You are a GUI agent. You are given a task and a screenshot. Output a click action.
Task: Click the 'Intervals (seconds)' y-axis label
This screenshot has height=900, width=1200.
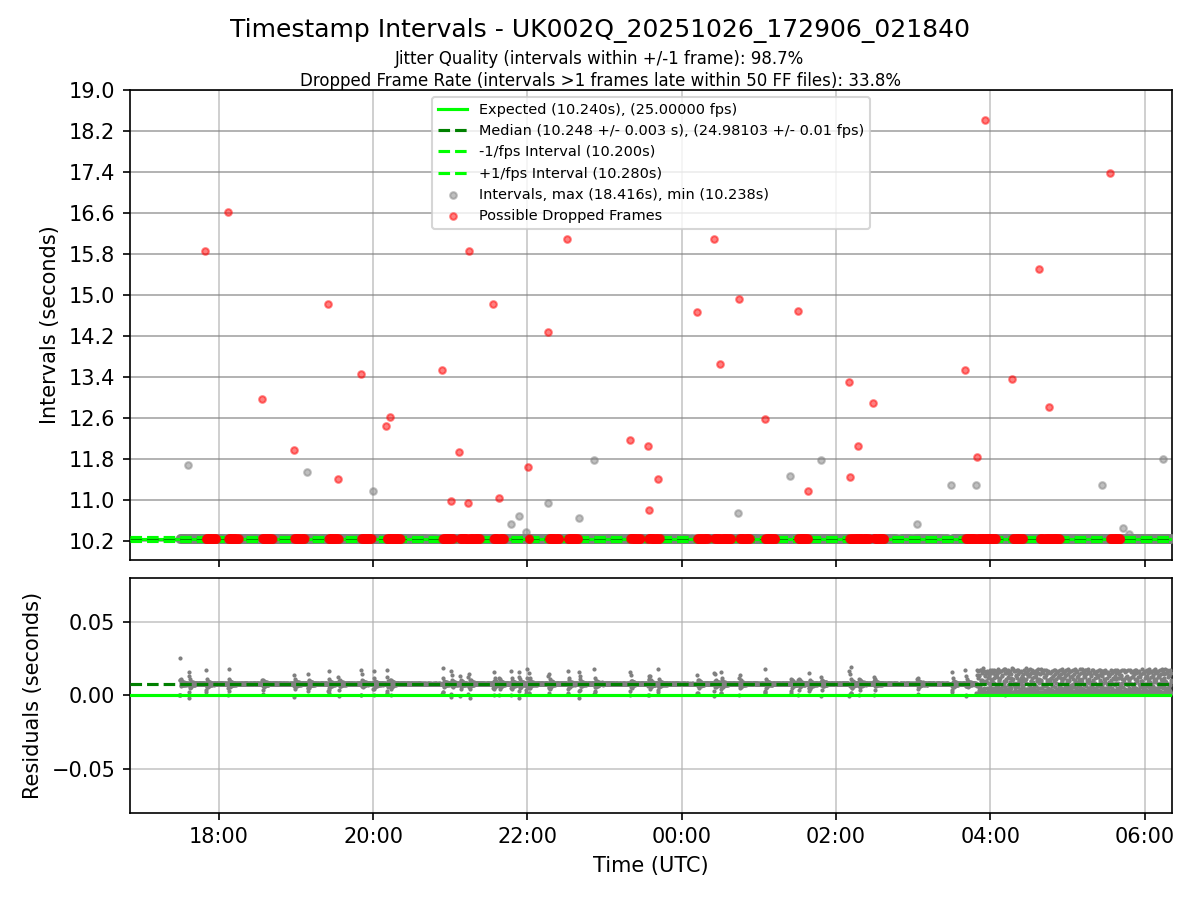tap(48, 325)
